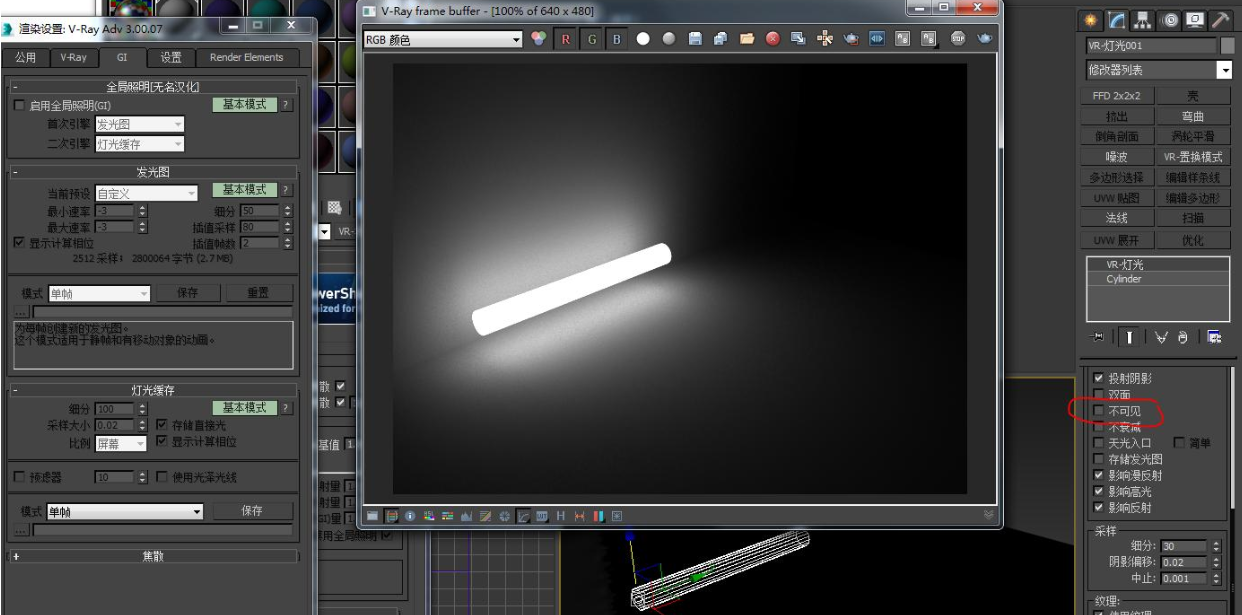Uncheck the 投射阴影 cast shadows option
This screenshot has height=615, width=1242.
coord(1100,379)
